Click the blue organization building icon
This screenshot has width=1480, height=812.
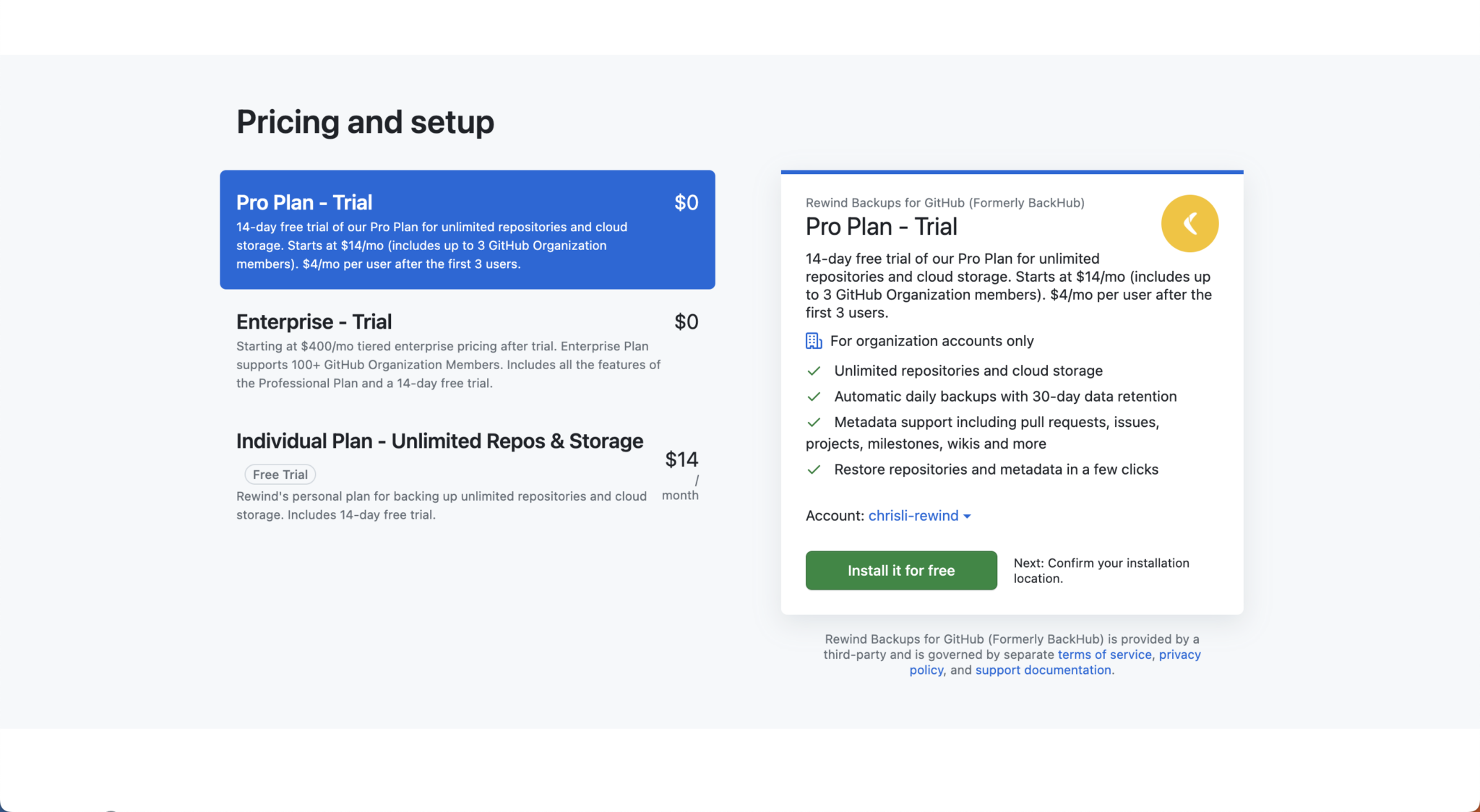coord(814,340)
